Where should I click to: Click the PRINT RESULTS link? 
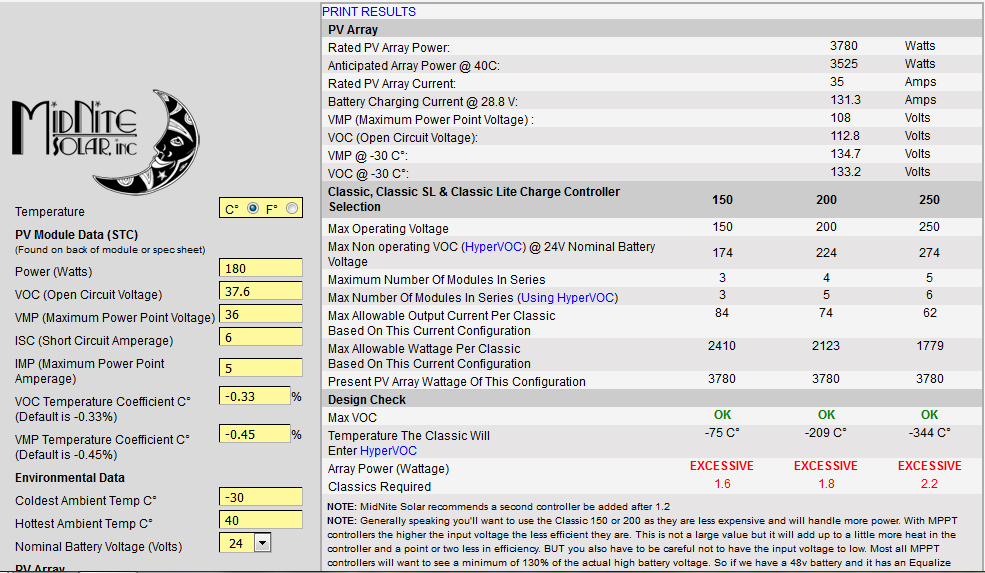(369, 11)
